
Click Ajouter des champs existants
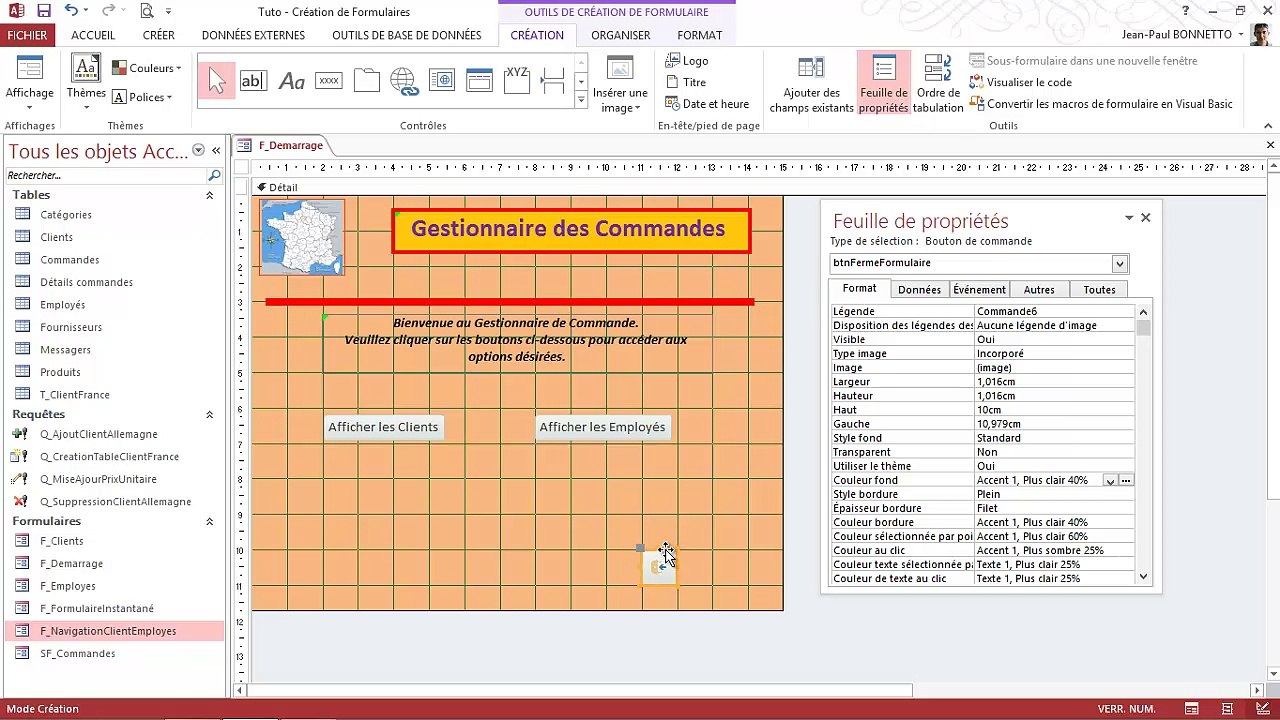point(811,84)
